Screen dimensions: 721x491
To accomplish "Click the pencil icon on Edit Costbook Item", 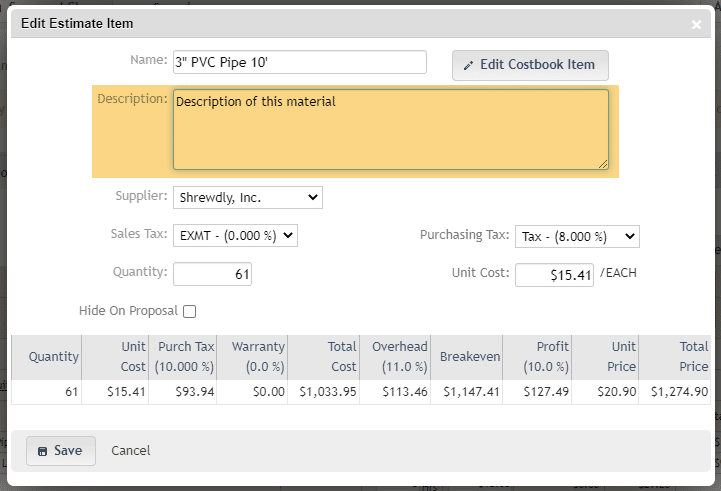I will pos(468,65).
